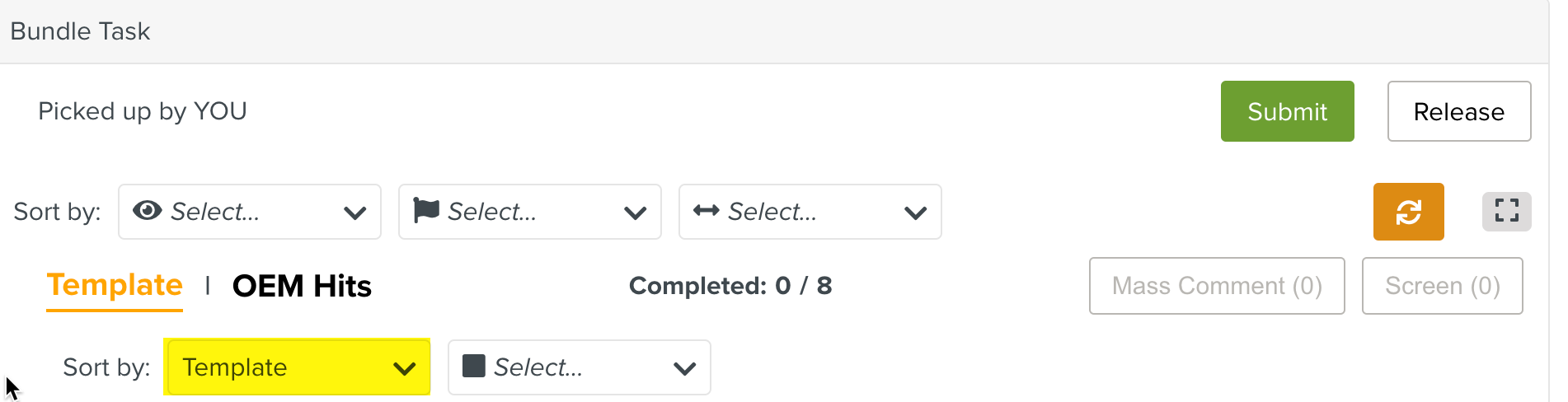Click the flag icon in sort dropdown

(x=425, y=211)
